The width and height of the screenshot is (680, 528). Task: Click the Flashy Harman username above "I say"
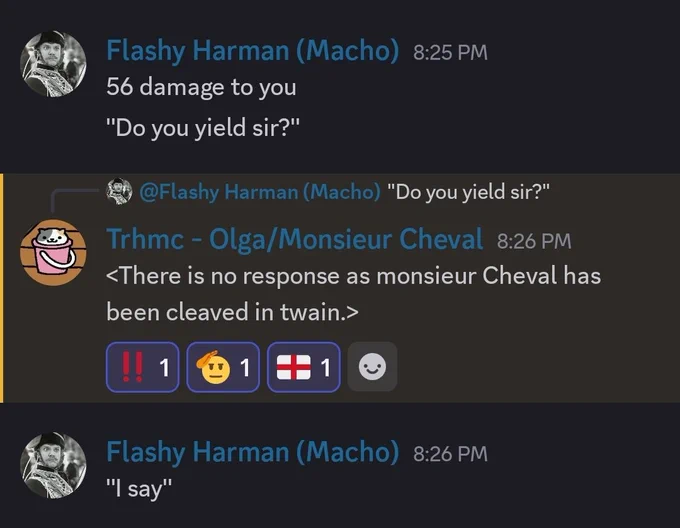[x=252, y=452]
